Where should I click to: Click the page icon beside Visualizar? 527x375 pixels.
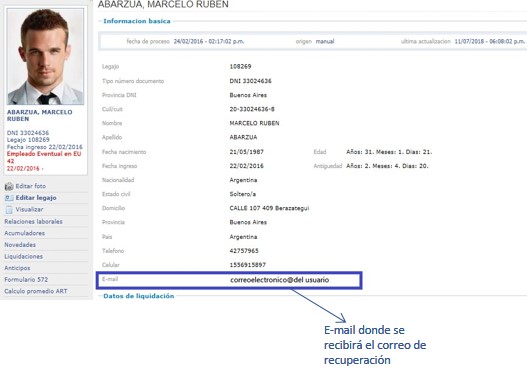(9, 210)
